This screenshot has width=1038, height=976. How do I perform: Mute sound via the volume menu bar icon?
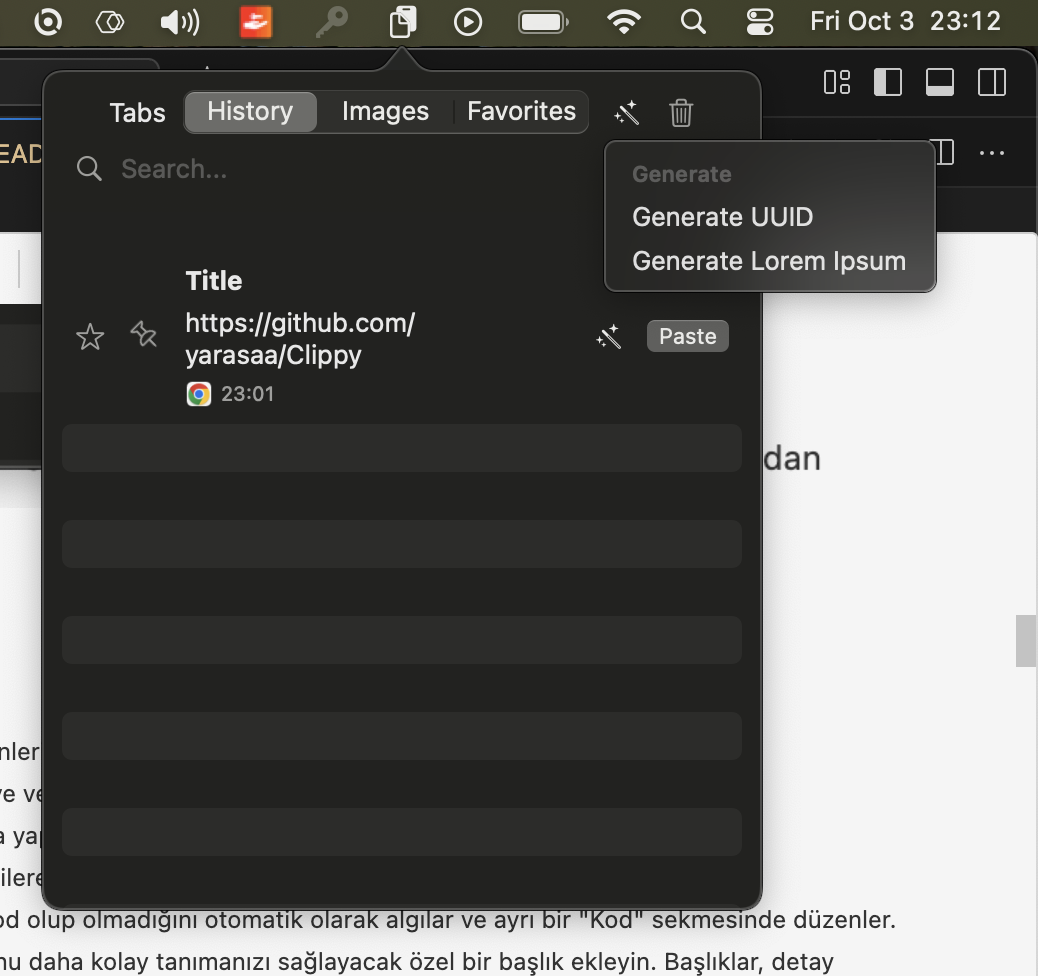pyautogui.click(x=180, y=20)
